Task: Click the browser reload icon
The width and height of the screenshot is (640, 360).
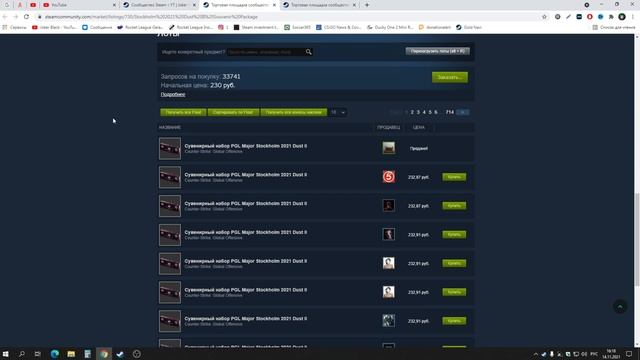Action: coord(26,17)
